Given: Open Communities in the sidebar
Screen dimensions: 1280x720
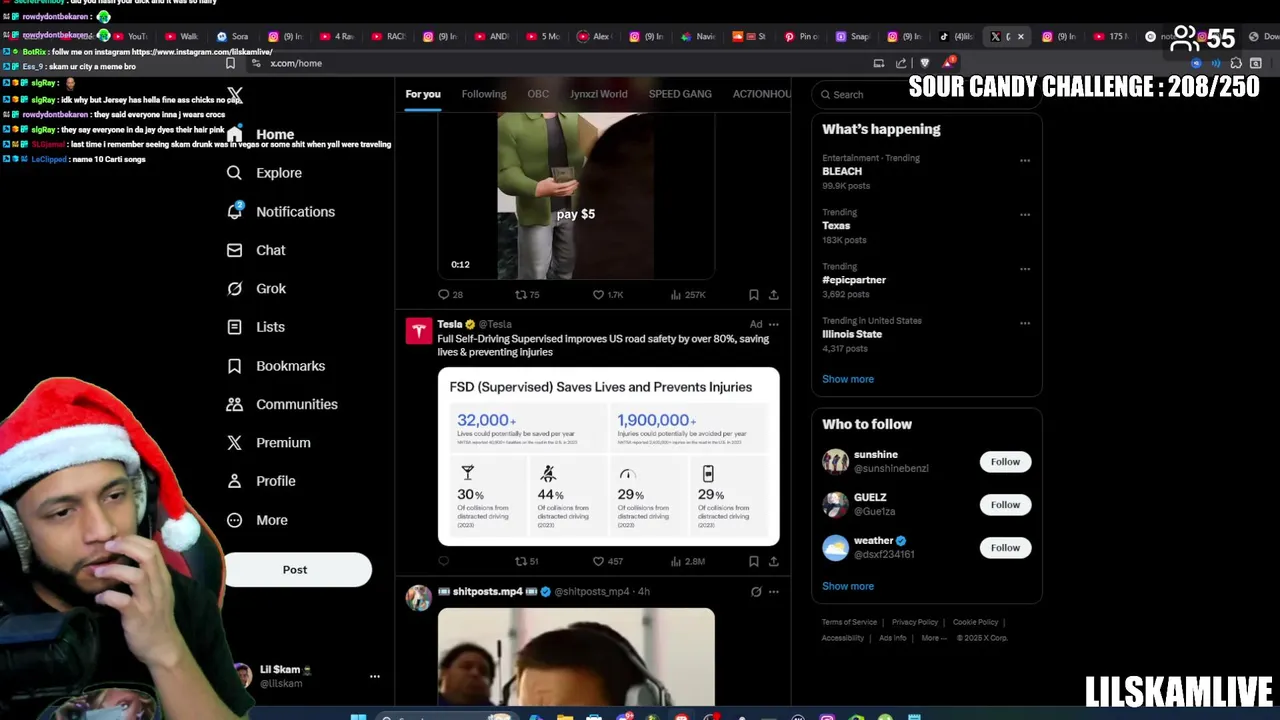Looking at the screenshot, I should click(x=282, y=404).
